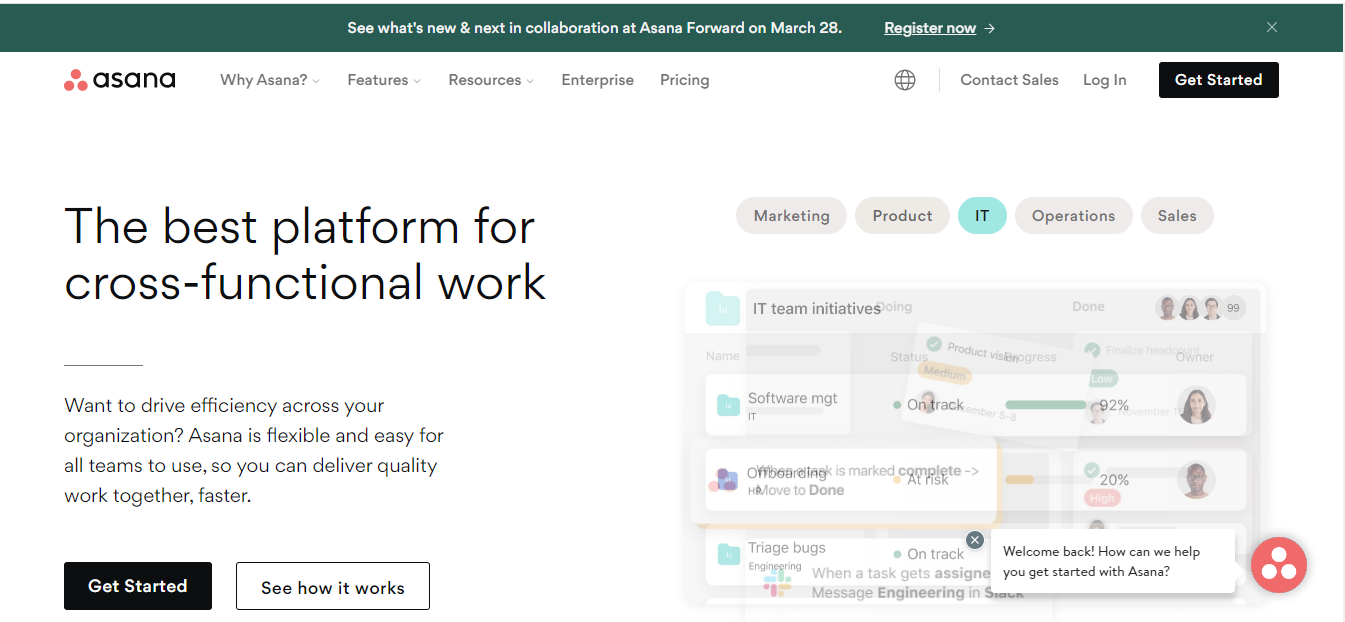1345x622 pixels.
Task: Click the Log In link
Action: coord(1104,80)
